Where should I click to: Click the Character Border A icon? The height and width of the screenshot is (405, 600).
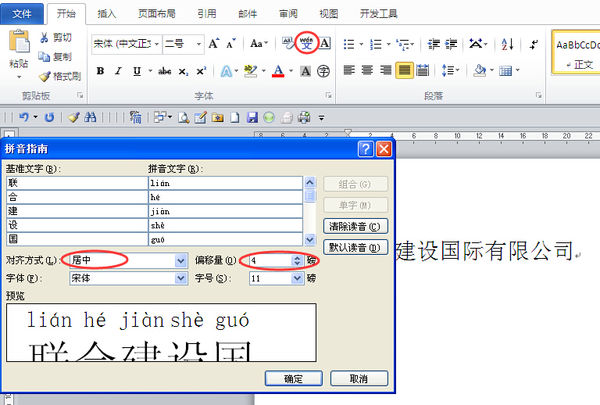[325, 43]
